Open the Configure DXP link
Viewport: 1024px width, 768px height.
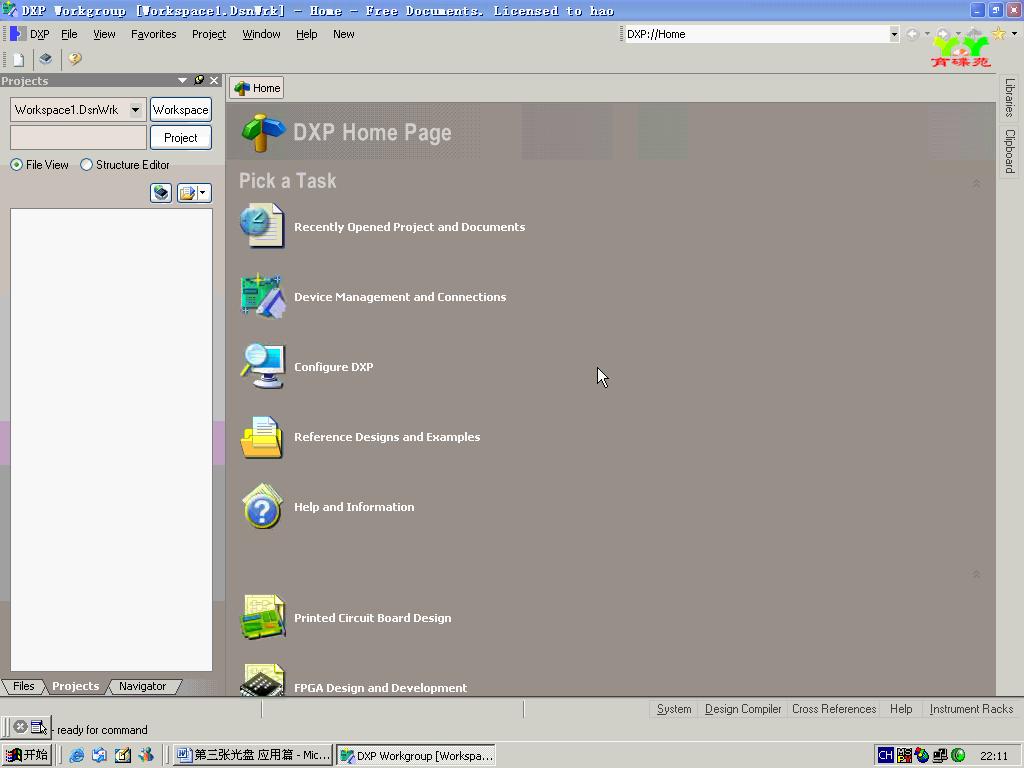tap(334, 367)
